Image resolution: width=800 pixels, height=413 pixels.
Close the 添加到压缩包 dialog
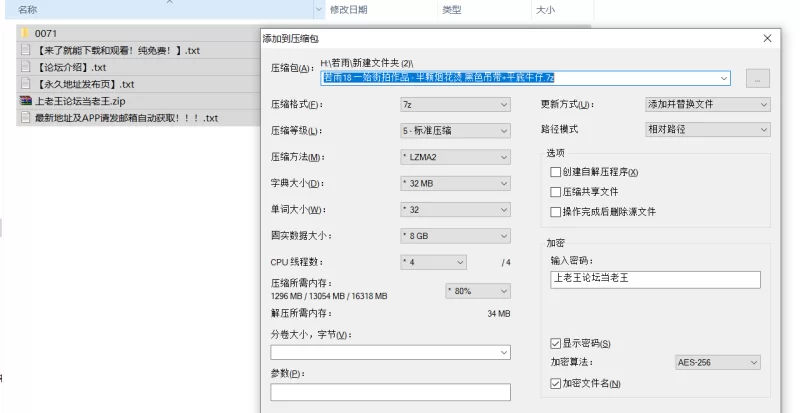click(x=767, y=38)
